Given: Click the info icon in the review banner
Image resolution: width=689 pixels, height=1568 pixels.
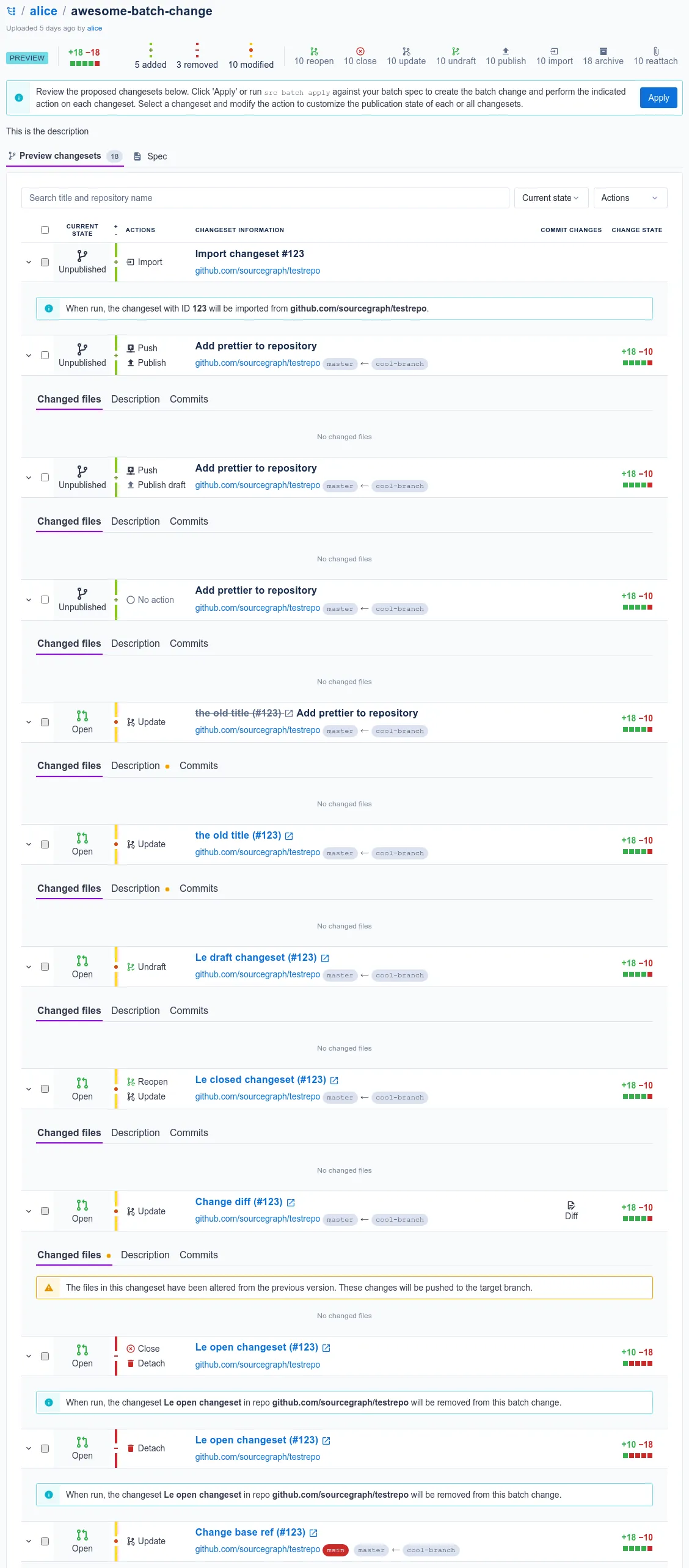Looking at the screenshot, I should (x=19, y=98).
